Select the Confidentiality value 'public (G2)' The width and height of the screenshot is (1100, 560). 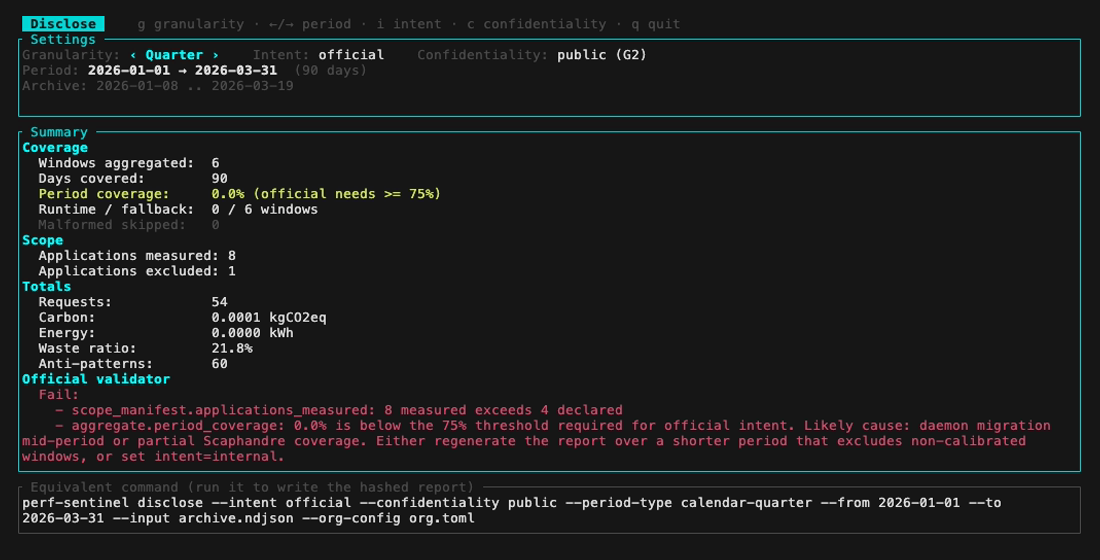[x=602, y=55]
